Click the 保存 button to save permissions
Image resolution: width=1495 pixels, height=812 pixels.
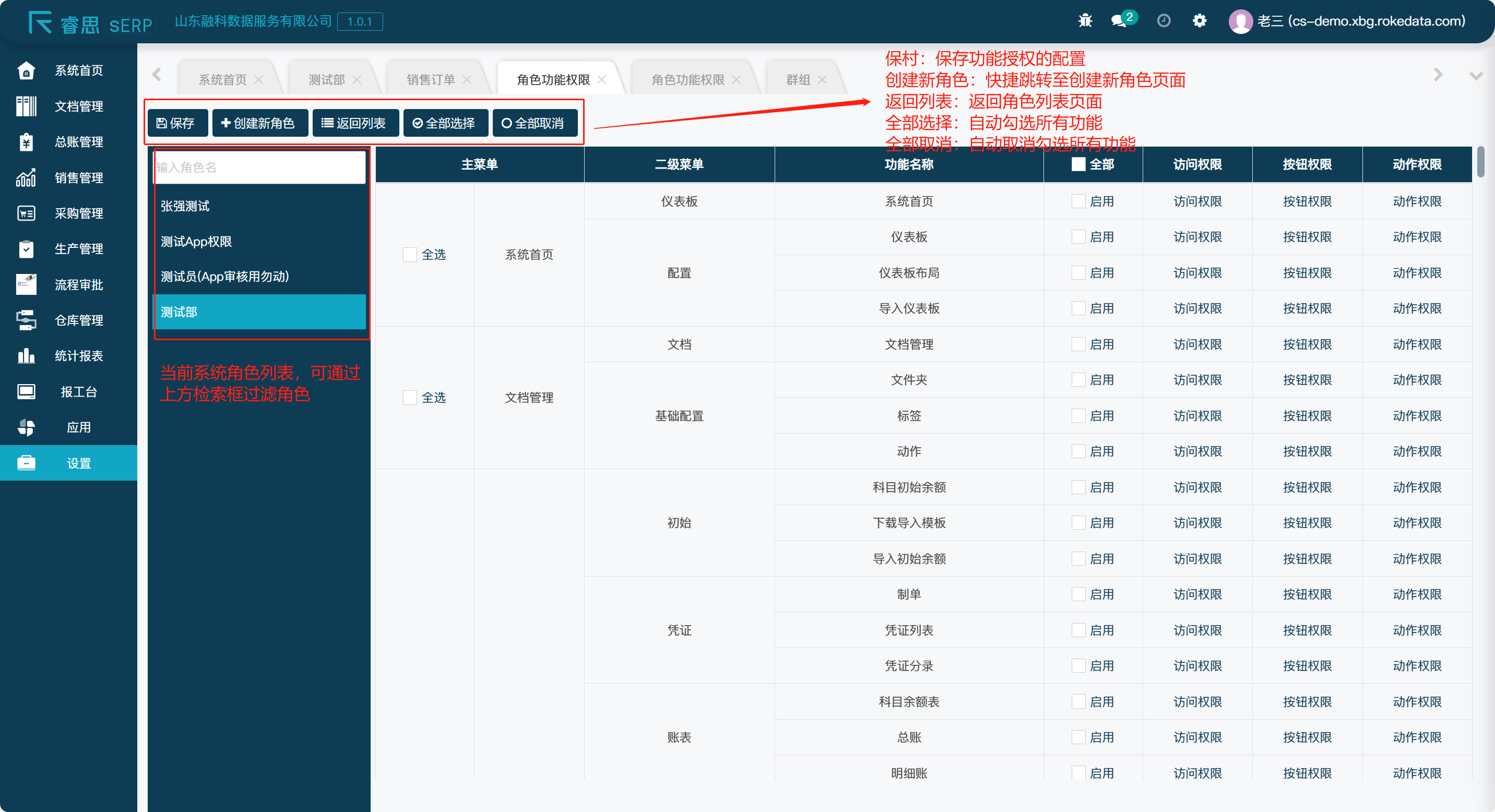pos(177,123)
